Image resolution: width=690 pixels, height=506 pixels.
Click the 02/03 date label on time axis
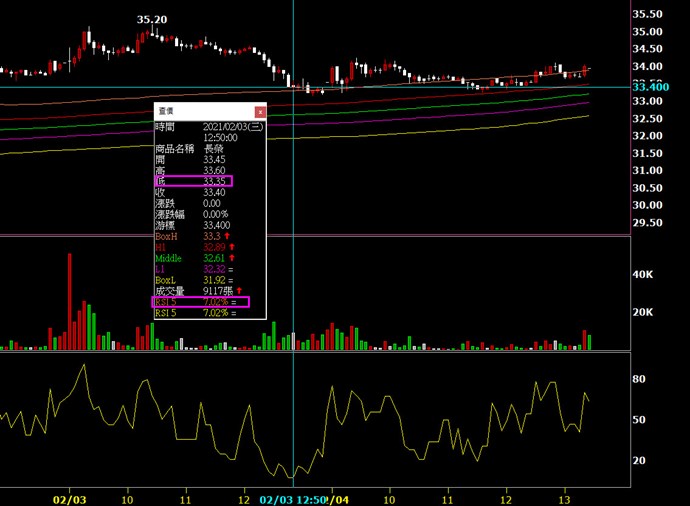(69, 498)
